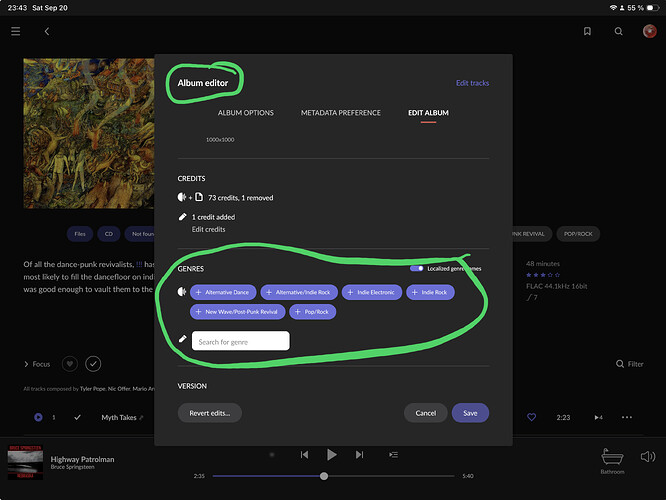Switch to the Album Options tab
666x500 pixels.
pos(245,113)
